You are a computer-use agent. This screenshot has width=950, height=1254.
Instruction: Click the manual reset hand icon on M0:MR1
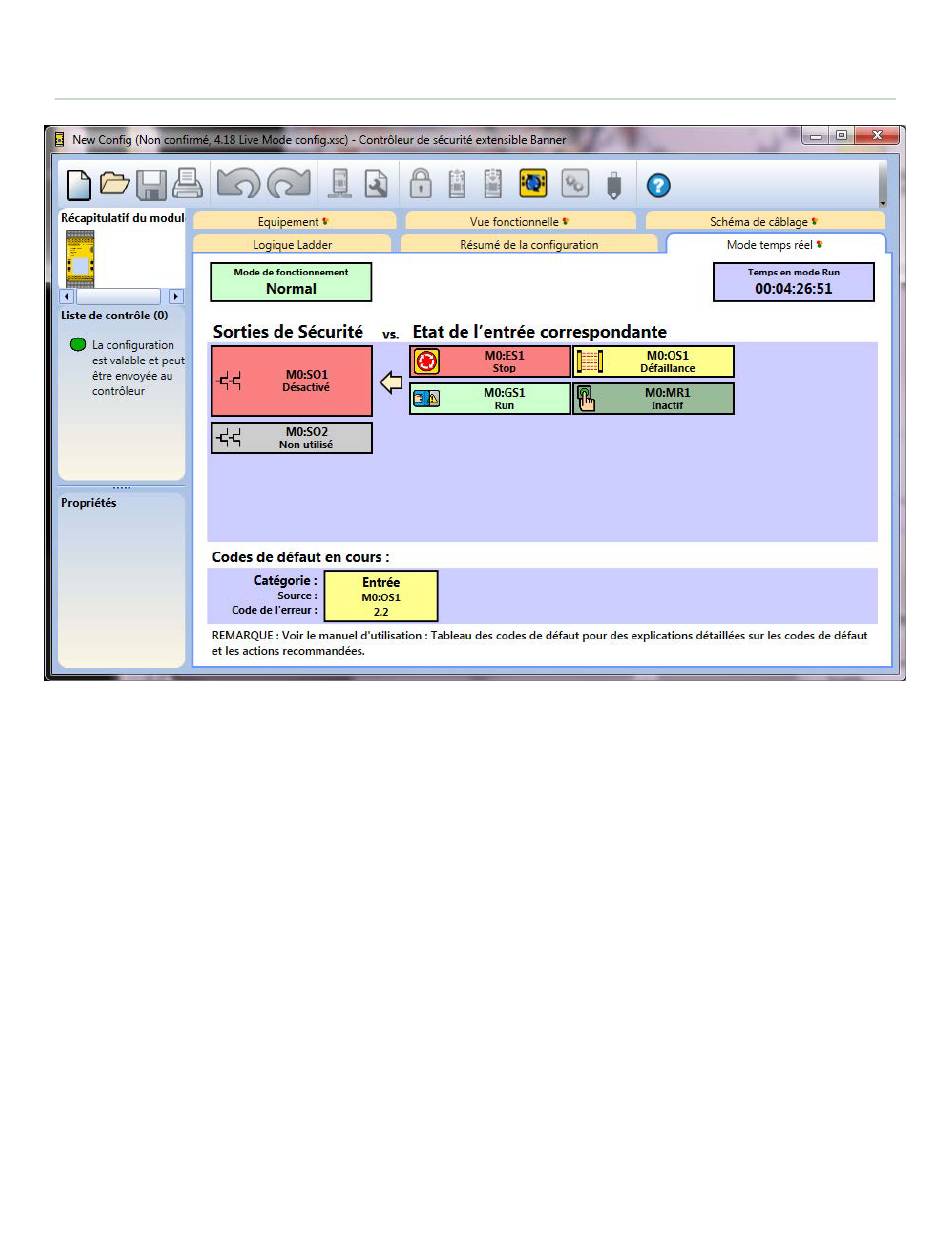pos(587,398)
